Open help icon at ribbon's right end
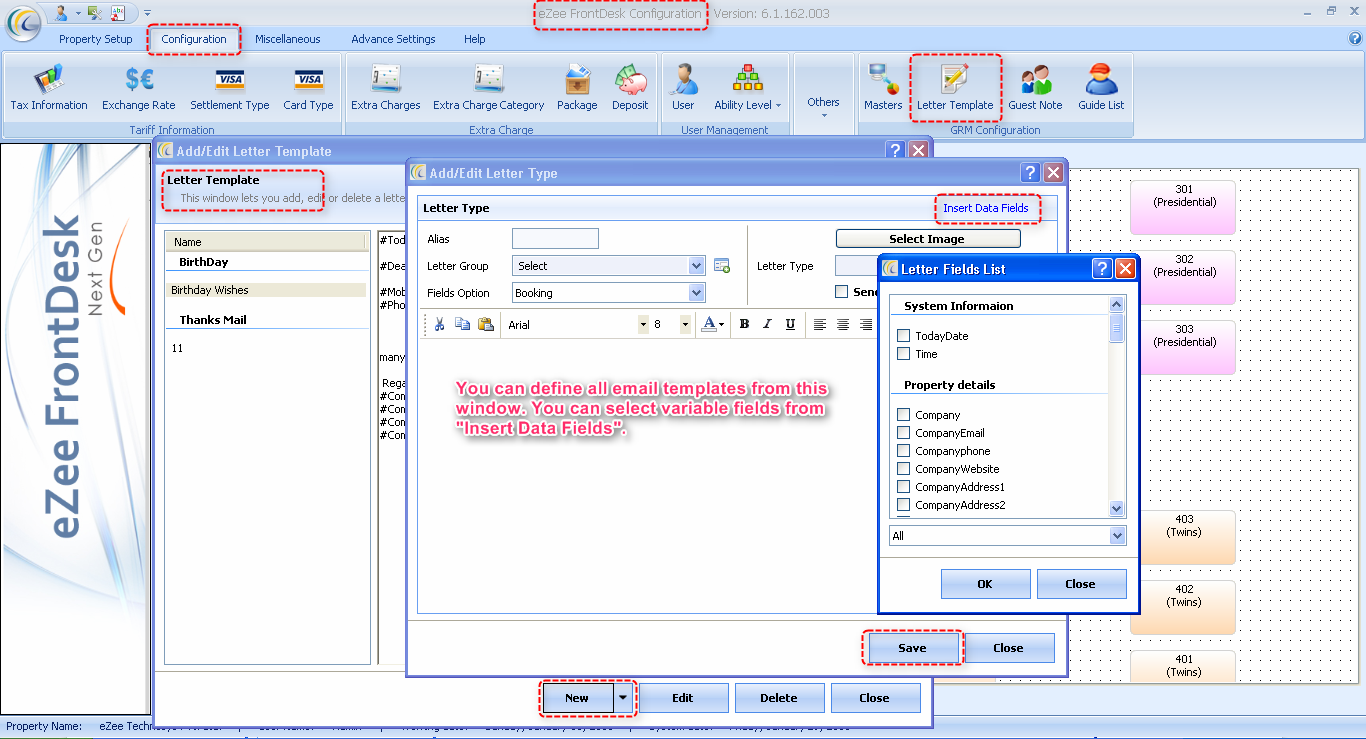This screenshot has width=1366, height=739. pyautogui.click(x=1355, y=39)
